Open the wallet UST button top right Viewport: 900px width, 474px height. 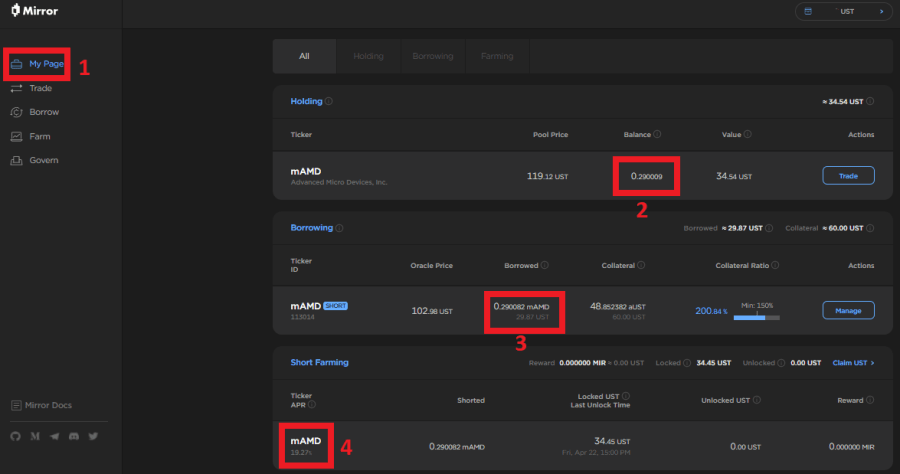point(844,11)
